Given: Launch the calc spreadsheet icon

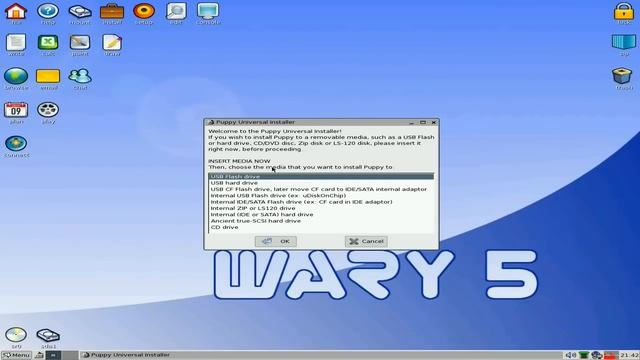Looking at the screenshot, I should [x=48, y=42].
